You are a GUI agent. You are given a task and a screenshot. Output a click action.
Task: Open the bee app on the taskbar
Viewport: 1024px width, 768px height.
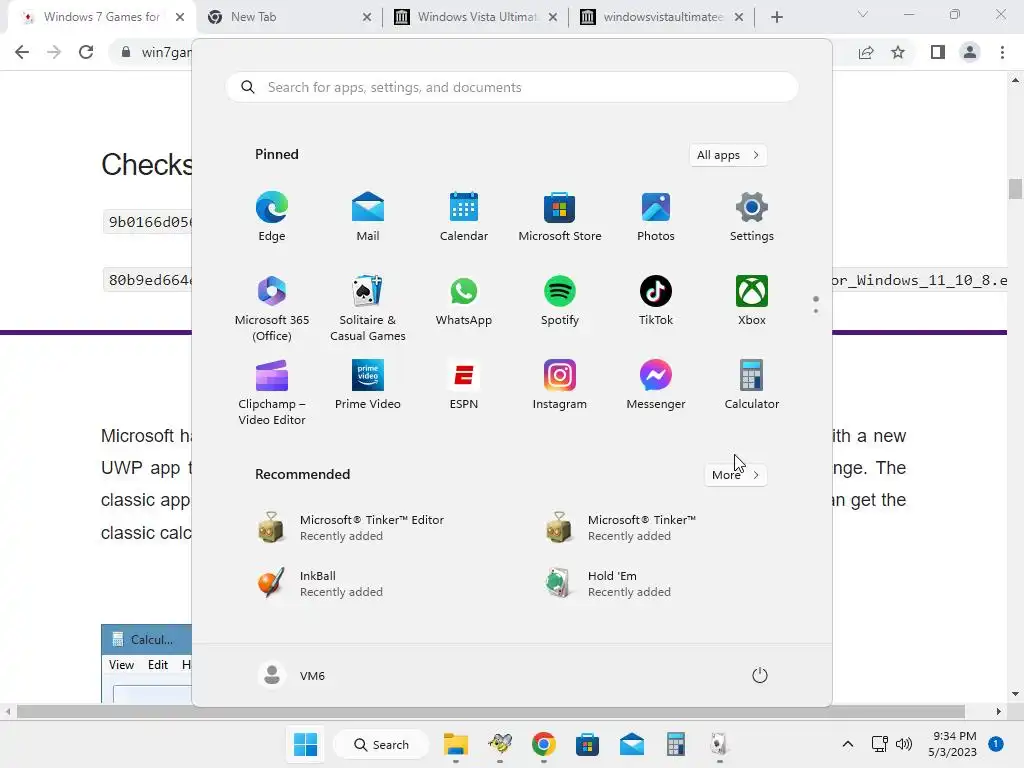tap(500, 744)
